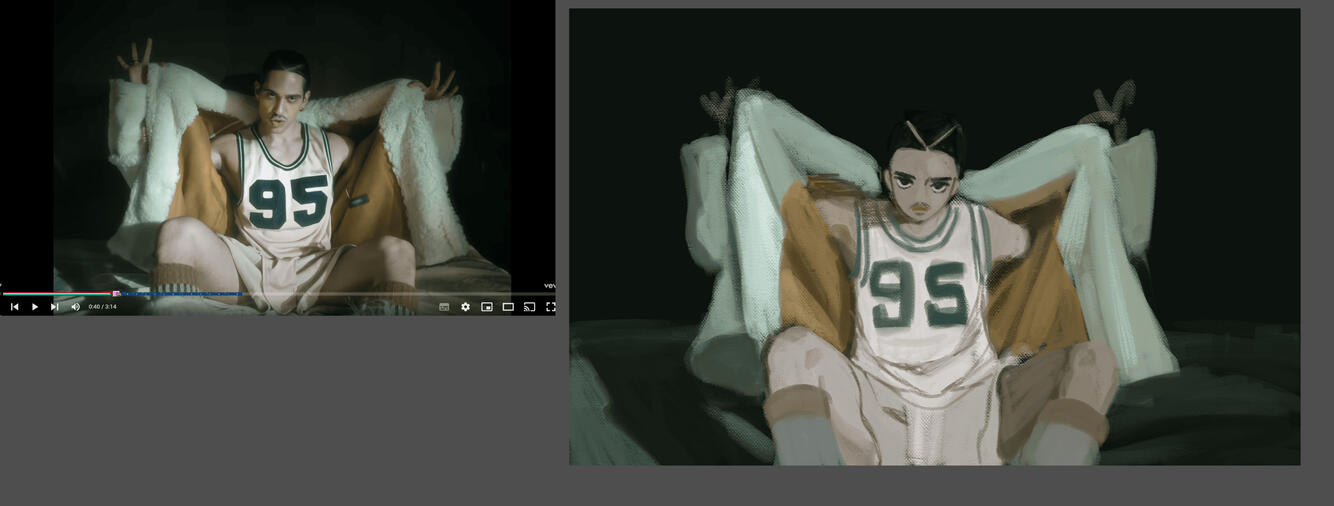Click the pink scrubber handle on progress bar

(116, 294)
